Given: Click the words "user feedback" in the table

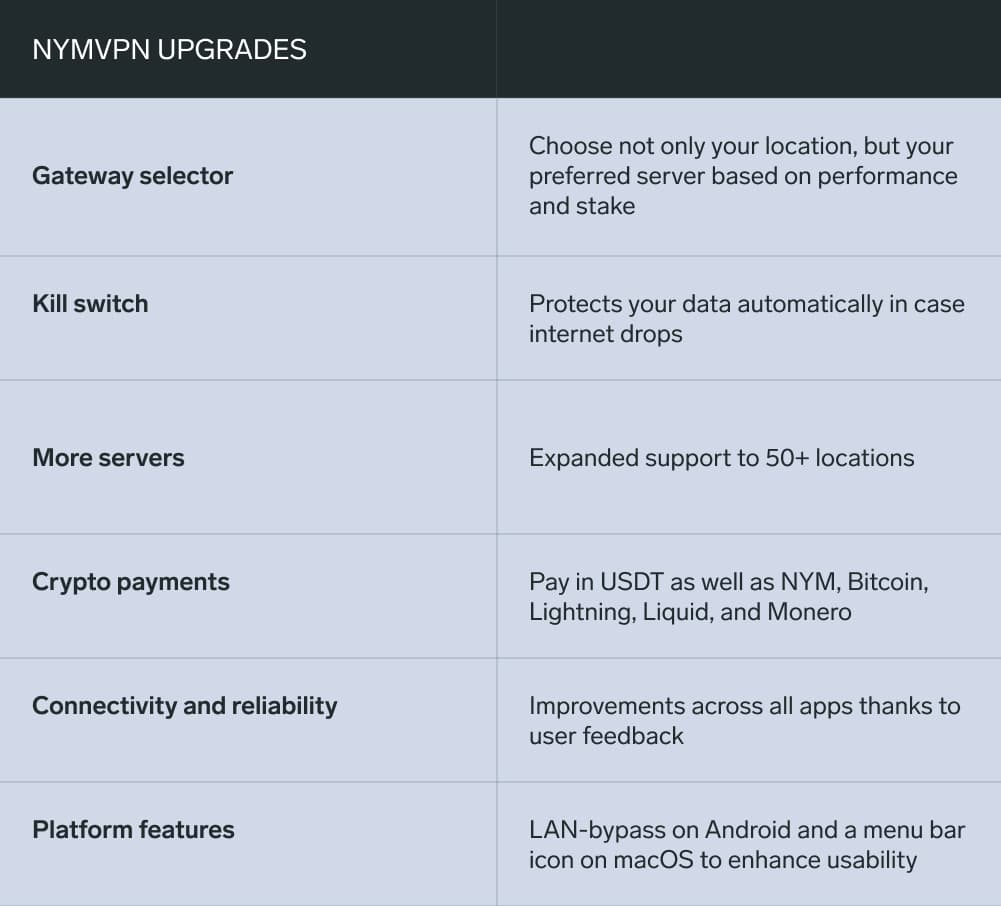Looking at the screenshot, I should point(606,736).
